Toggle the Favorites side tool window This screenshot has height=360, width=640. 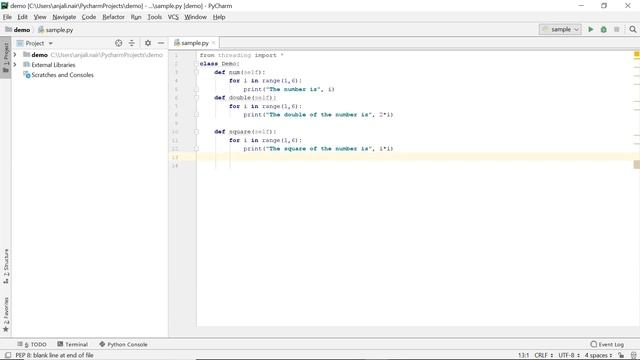[x=6, y=314]
